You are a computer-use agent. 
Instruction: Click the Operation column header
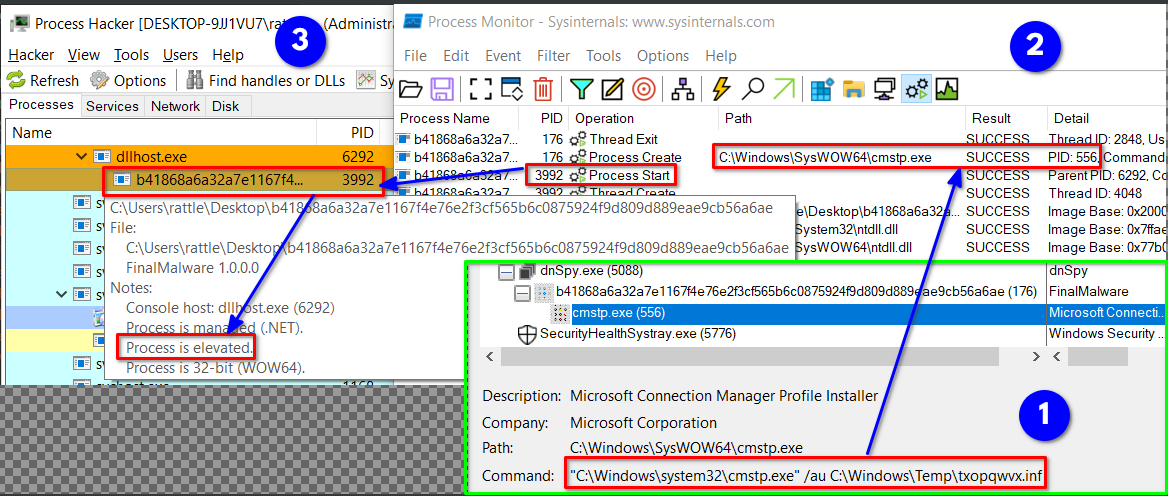click(x=644, y=118)
